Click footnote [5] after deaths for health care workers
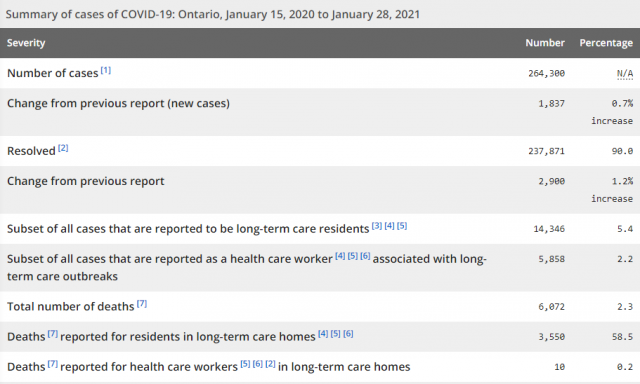 [245, 364]
